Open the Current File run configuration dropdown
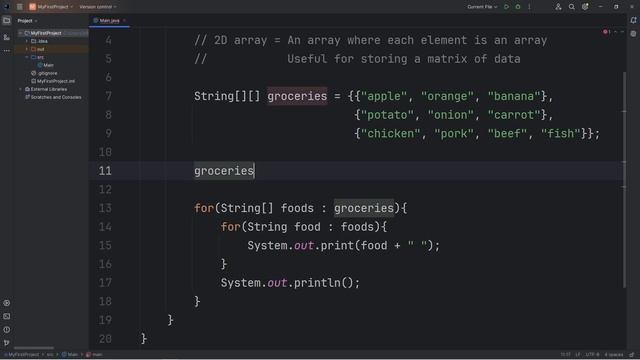This screenshot has height=360, width=640. coord(482,7)
